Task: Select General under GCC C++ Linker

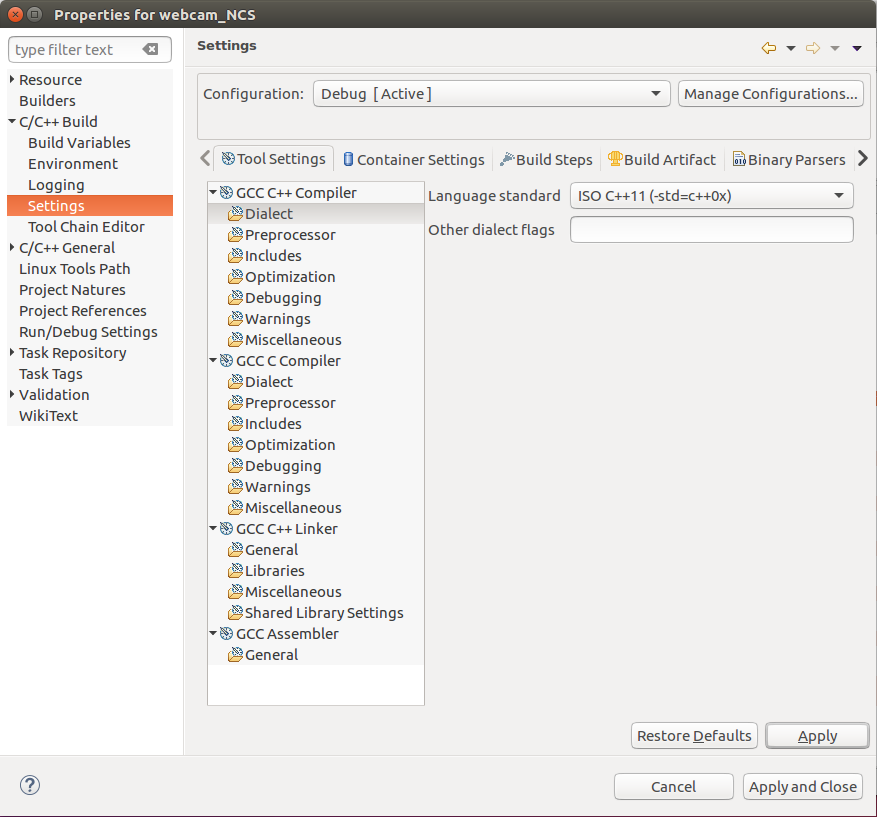Action: [x=271, y=550]
